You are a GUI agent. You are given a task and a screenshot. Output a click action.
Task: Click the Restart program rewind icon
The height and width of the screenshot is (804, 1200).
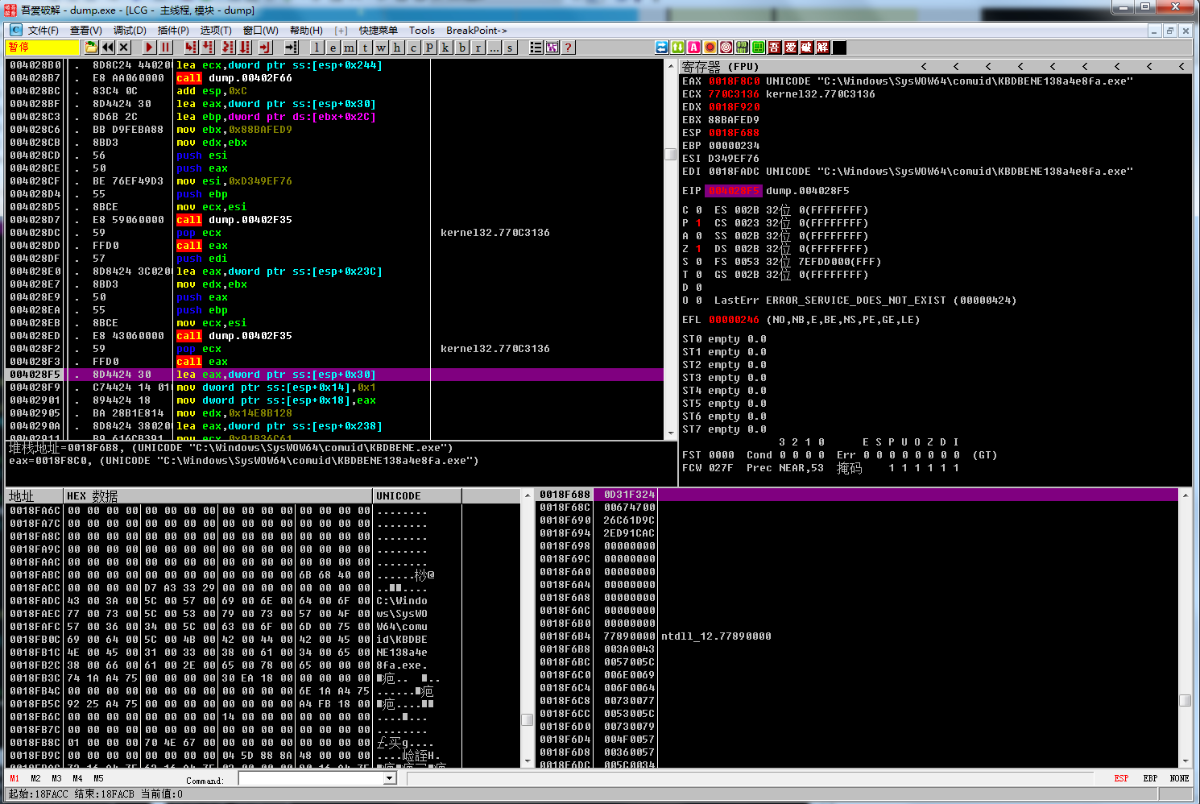[108, 47]
